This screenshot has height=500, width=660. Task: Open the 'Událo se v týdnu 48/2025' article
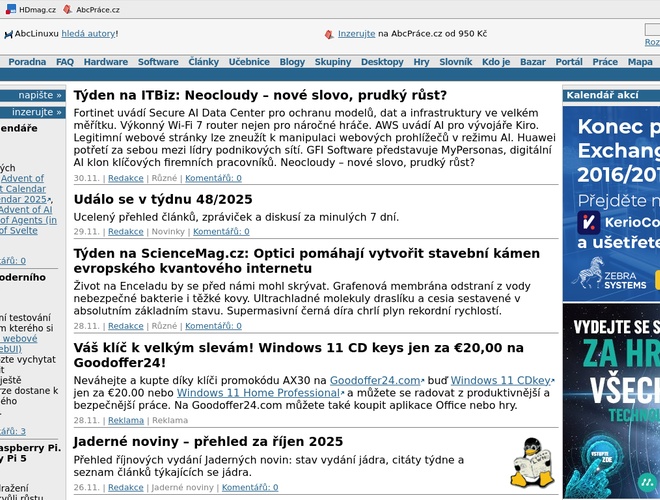[163, 200]
